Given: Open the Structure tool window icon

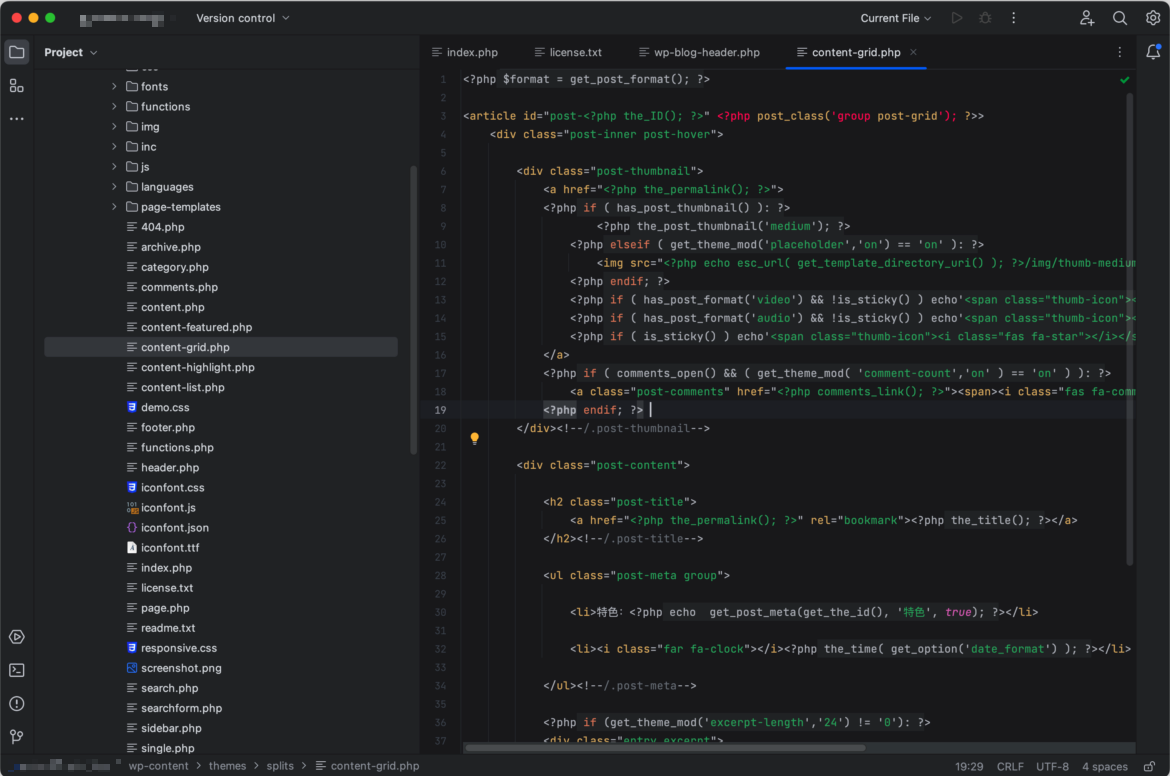Looking at the screenshot, I should pyautogui.click(x=16, y=85).
